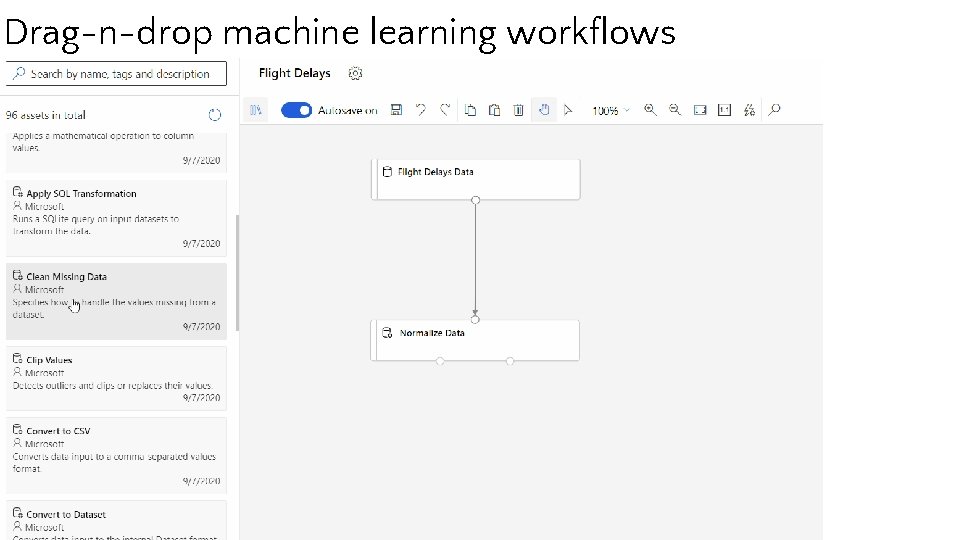
Task: Click the module icon in Normalize Data node
Action: click(387, 333)
